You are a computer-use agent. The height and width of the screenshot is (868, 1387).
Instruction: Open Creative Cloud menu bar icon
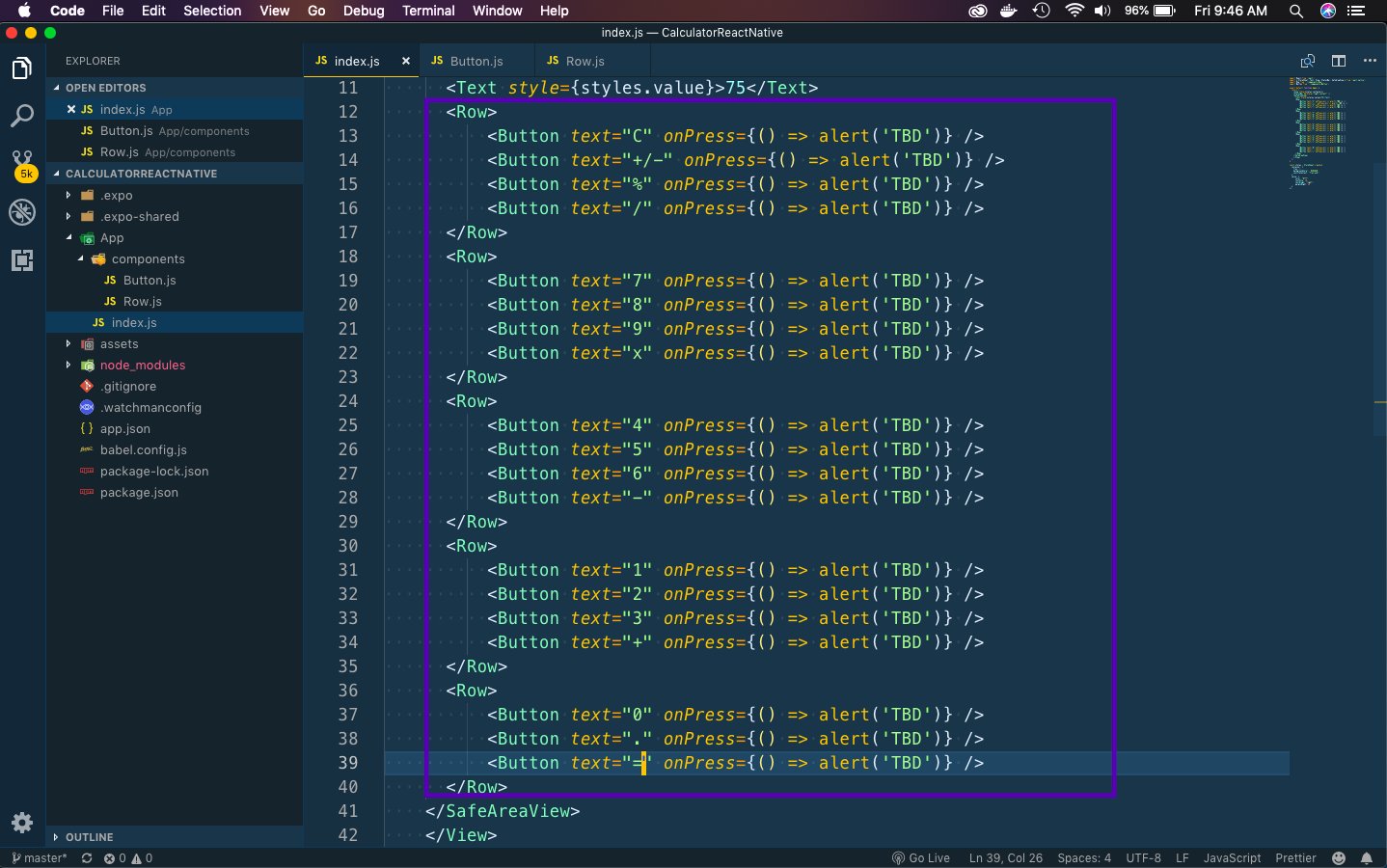coord(978,11)
